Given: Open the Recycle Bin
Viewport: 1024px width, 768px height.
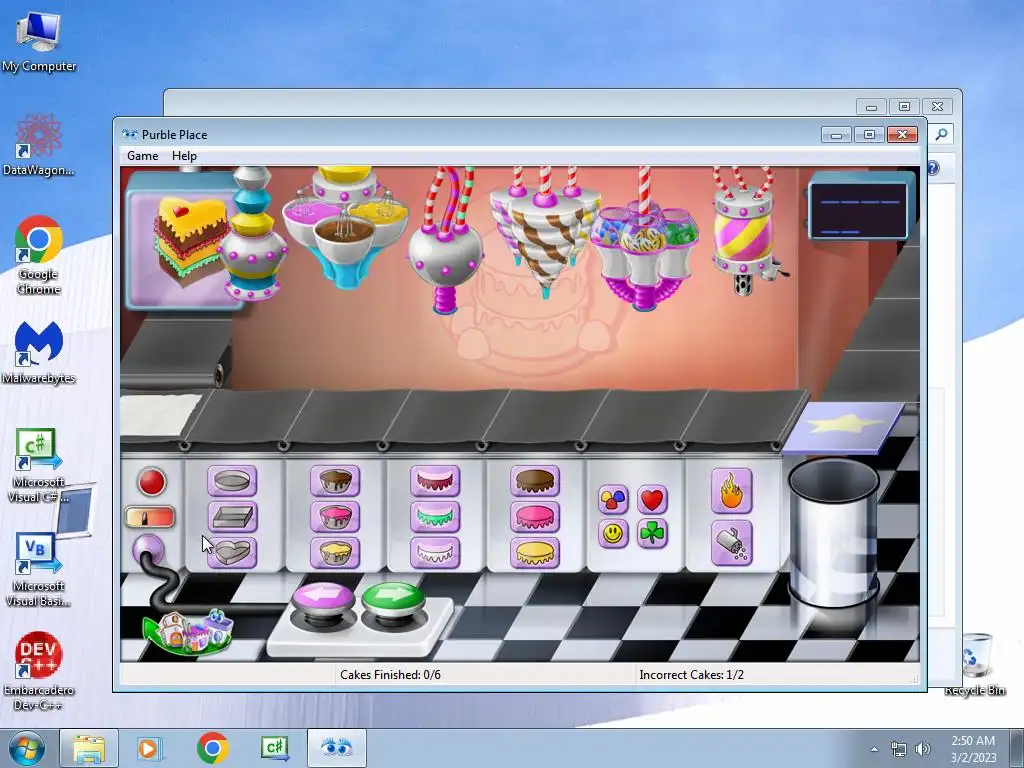Looking at the screenshot, I should (976, 665).
